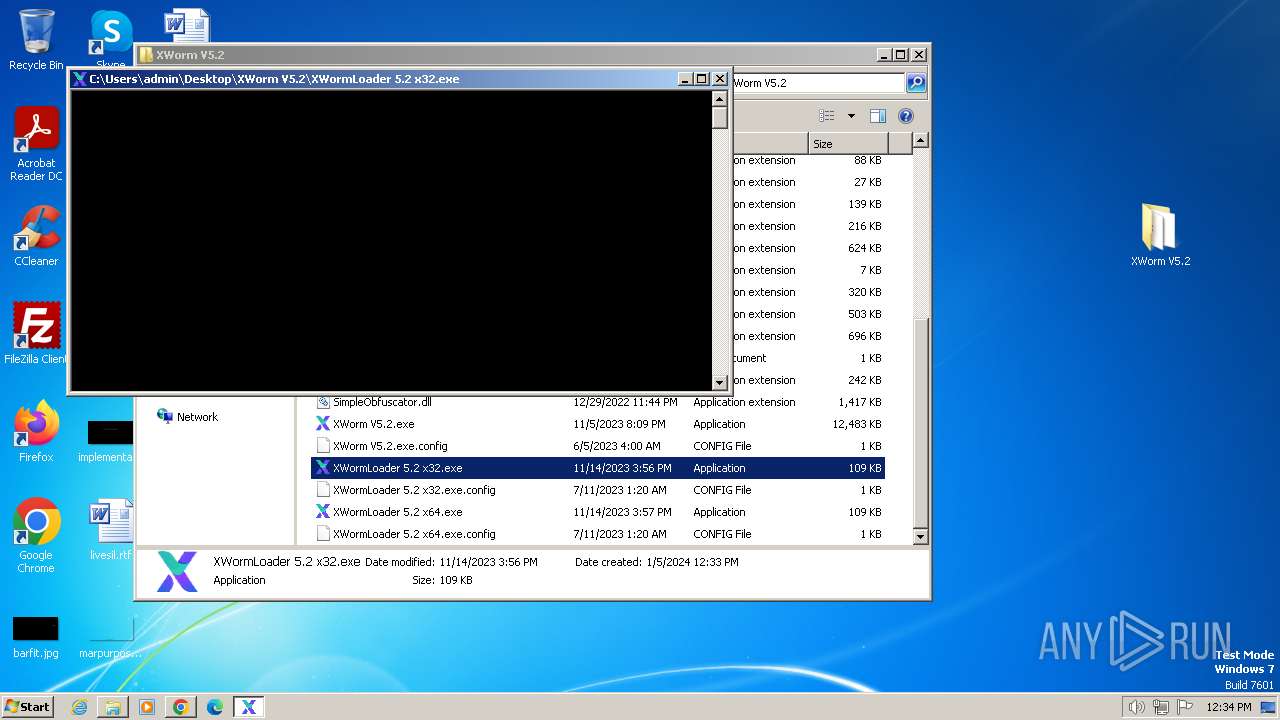Click the Explorer search button

915,83
